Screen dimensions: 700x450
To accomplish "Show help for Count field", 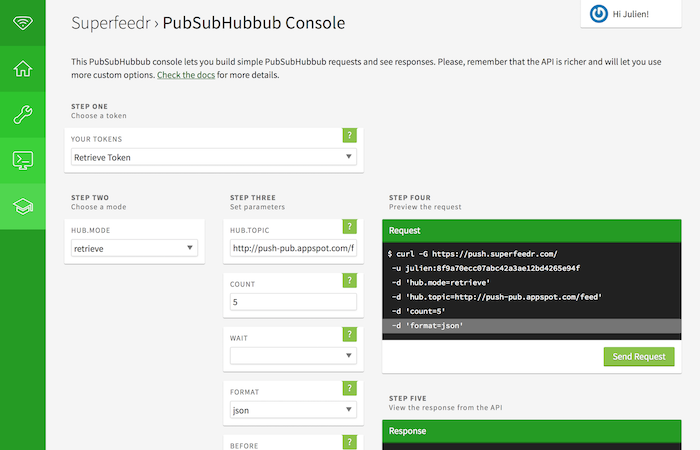I will [x=350, y=280].
